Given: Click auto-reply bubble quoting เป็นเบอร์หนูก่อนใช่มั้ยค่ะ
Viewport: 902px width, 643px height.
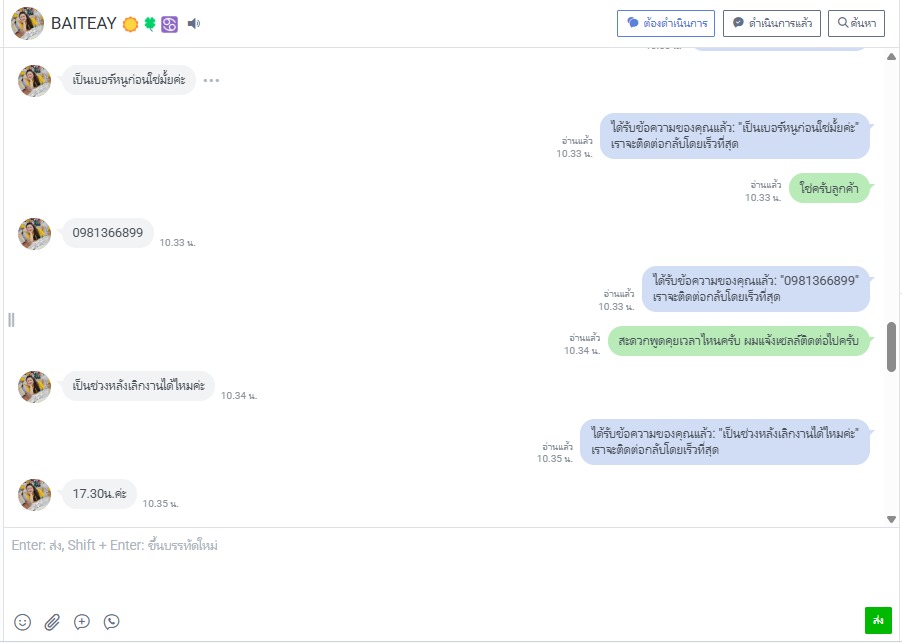Looking at the screenshot, I should click(735, 136).
